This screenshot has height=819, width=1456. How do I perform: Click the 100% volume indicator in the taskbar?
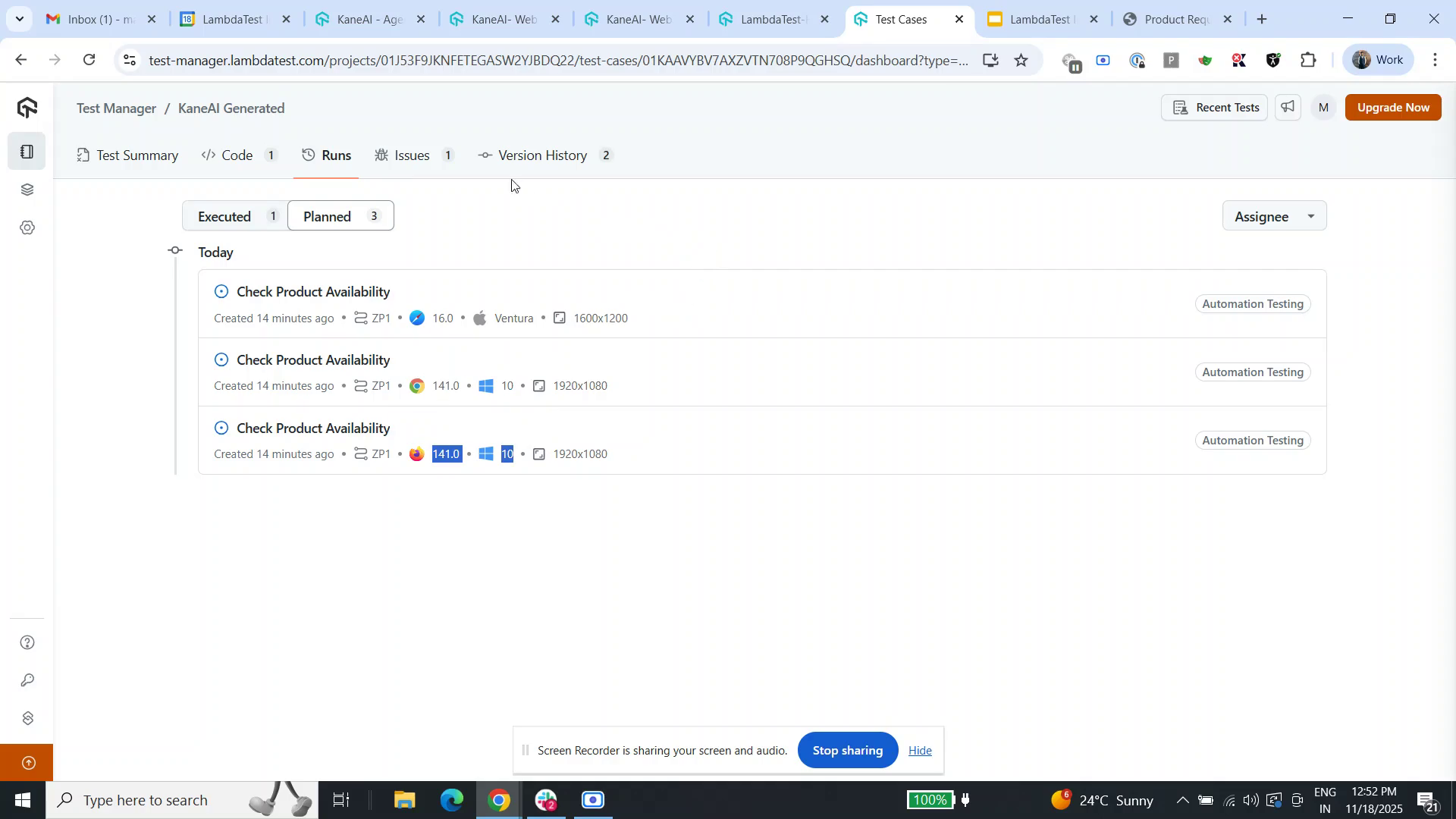(930, 799)
